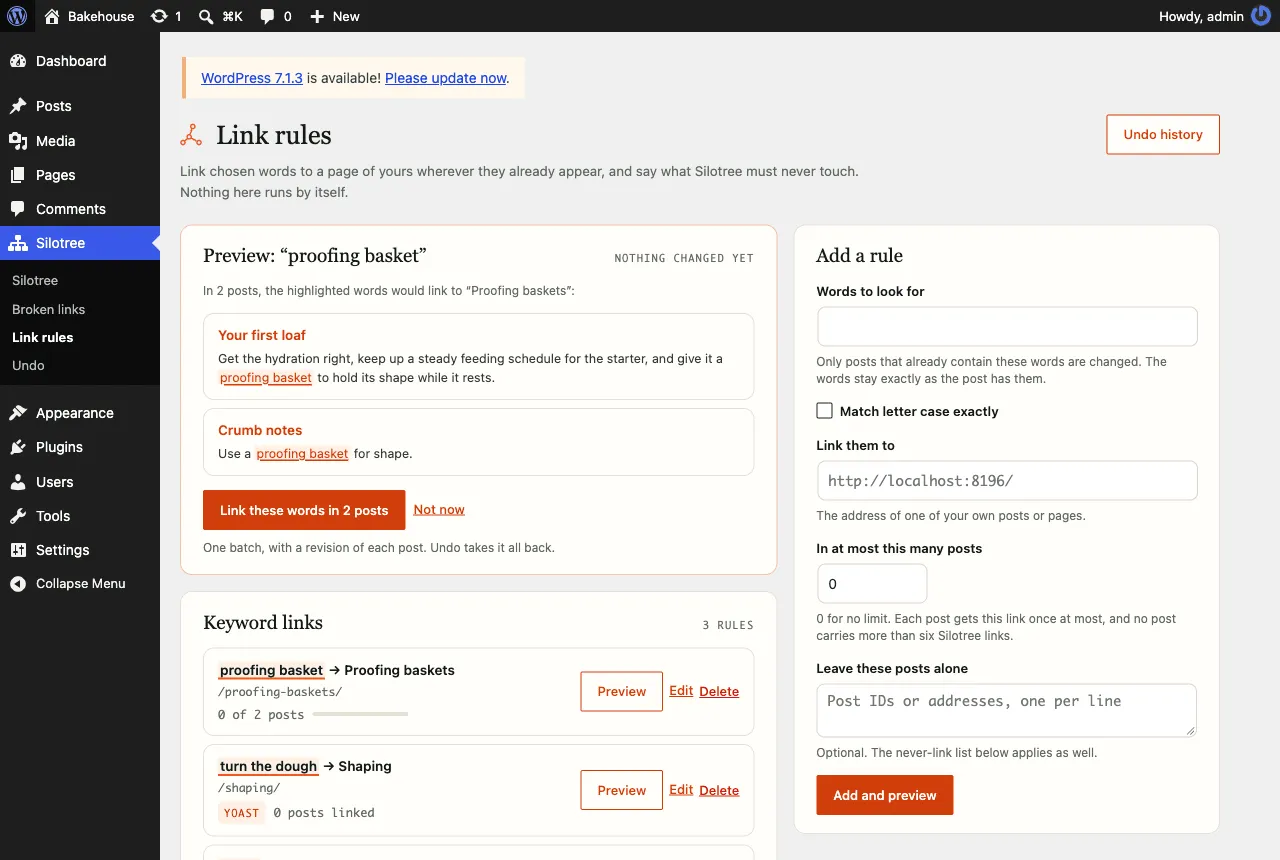Open the Settings menu
This screenshot has height=860, width=1280.
tap(80, 550)
